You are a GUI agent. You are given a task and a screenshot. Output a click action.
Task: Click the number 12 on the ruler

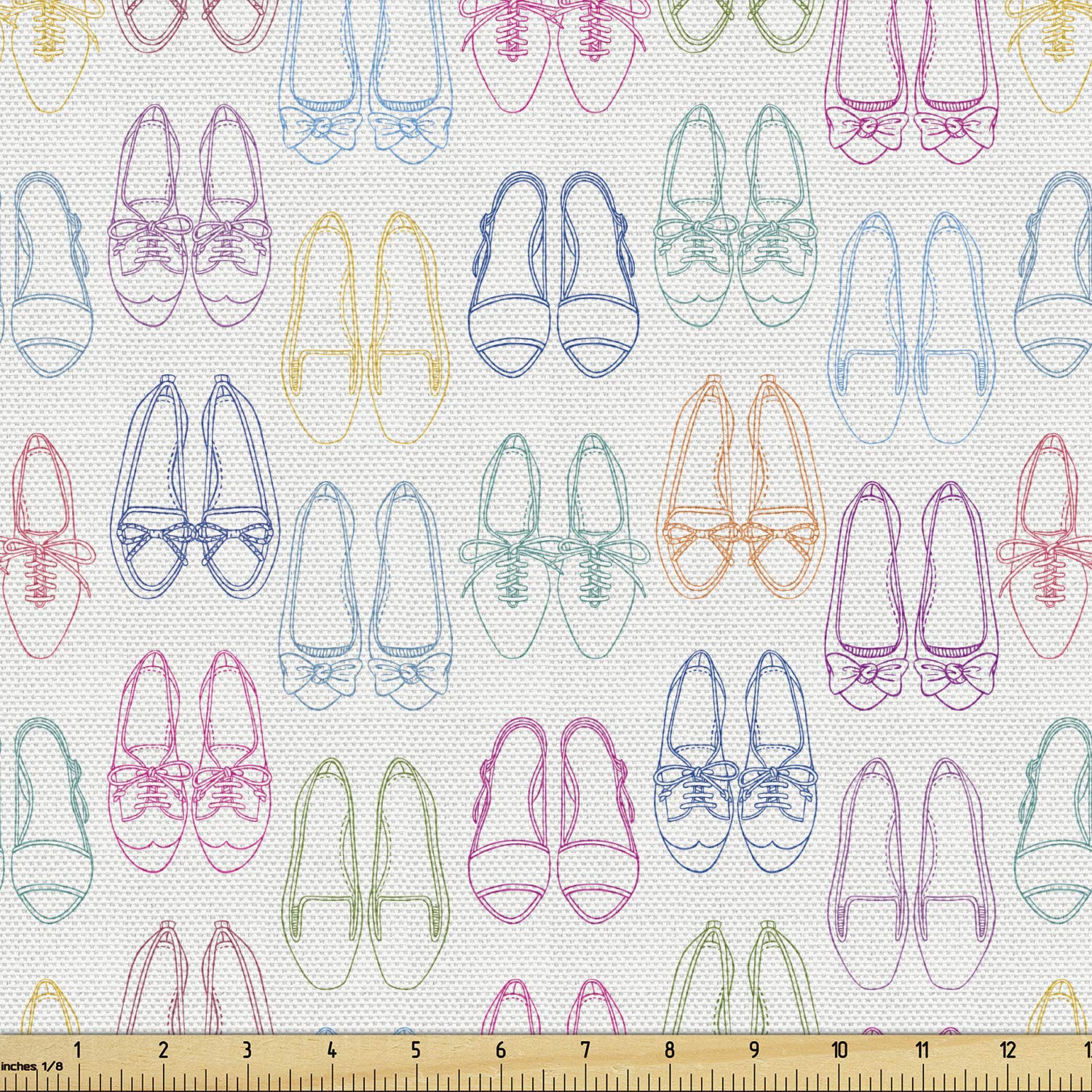(x=1008, y=1049)
